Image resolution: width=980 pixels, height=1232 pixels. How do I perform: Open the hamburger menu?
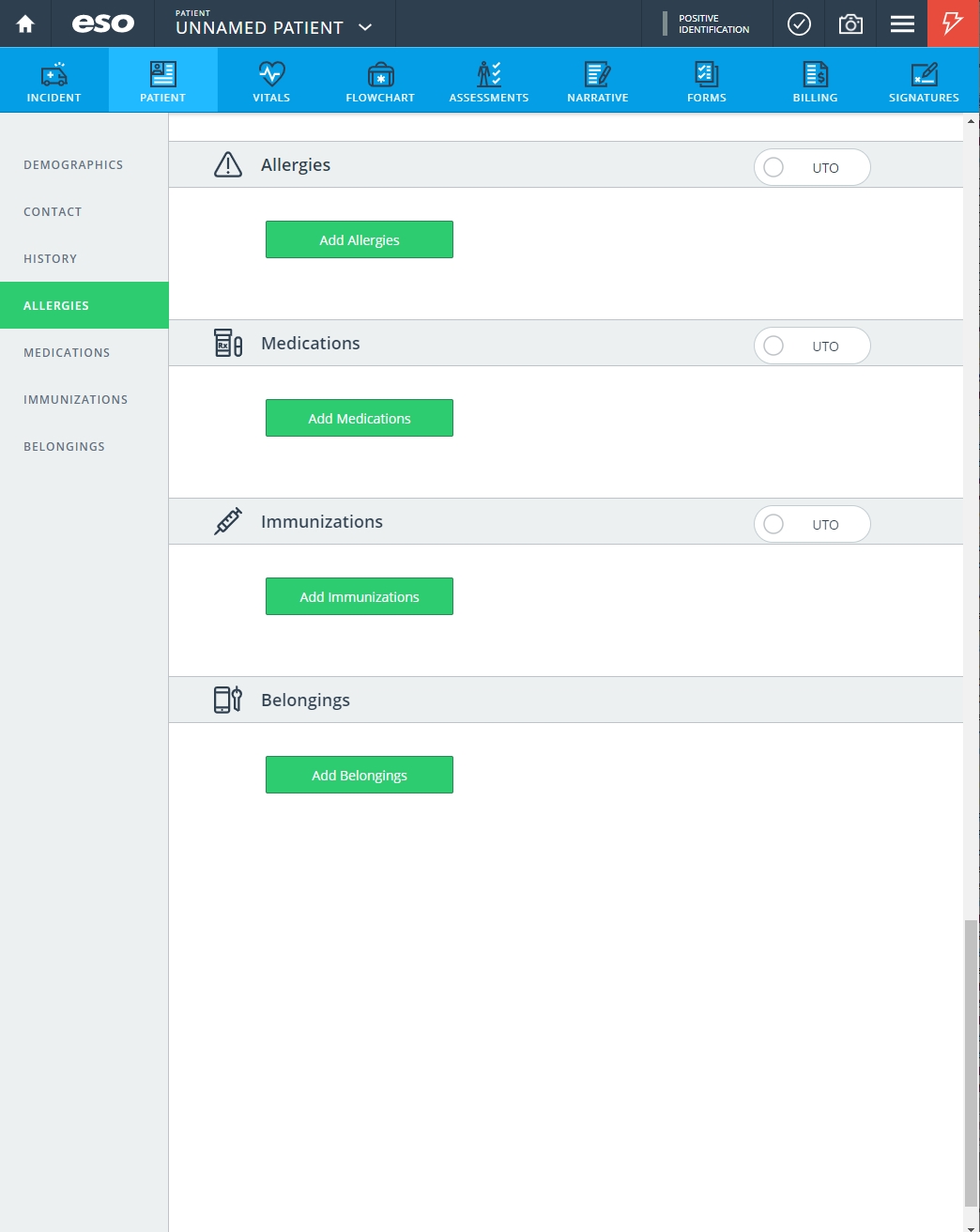(902, 23)
